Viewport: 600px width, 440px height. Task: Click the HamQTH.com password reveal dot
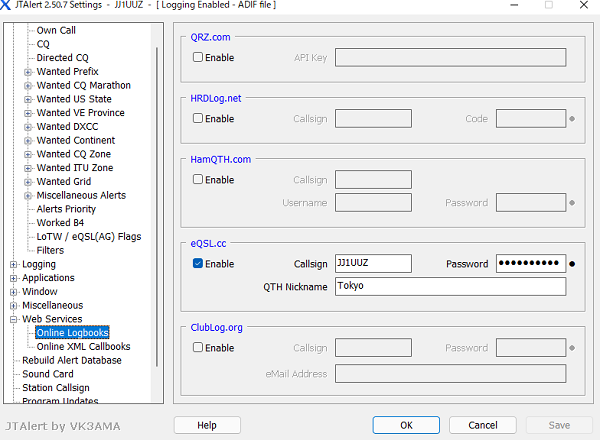pos(572,203)
